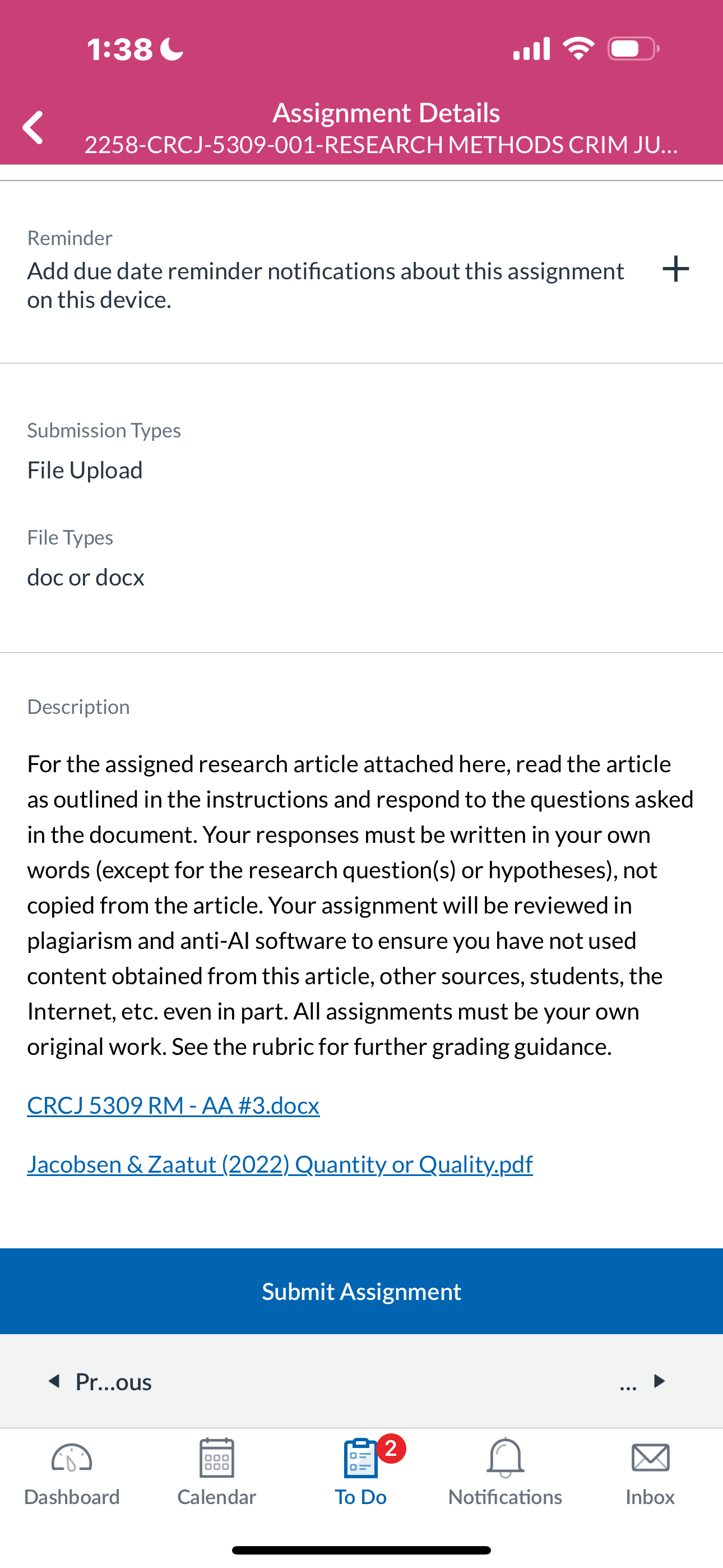Add a due date reminder with plus icon

(675, 269)
